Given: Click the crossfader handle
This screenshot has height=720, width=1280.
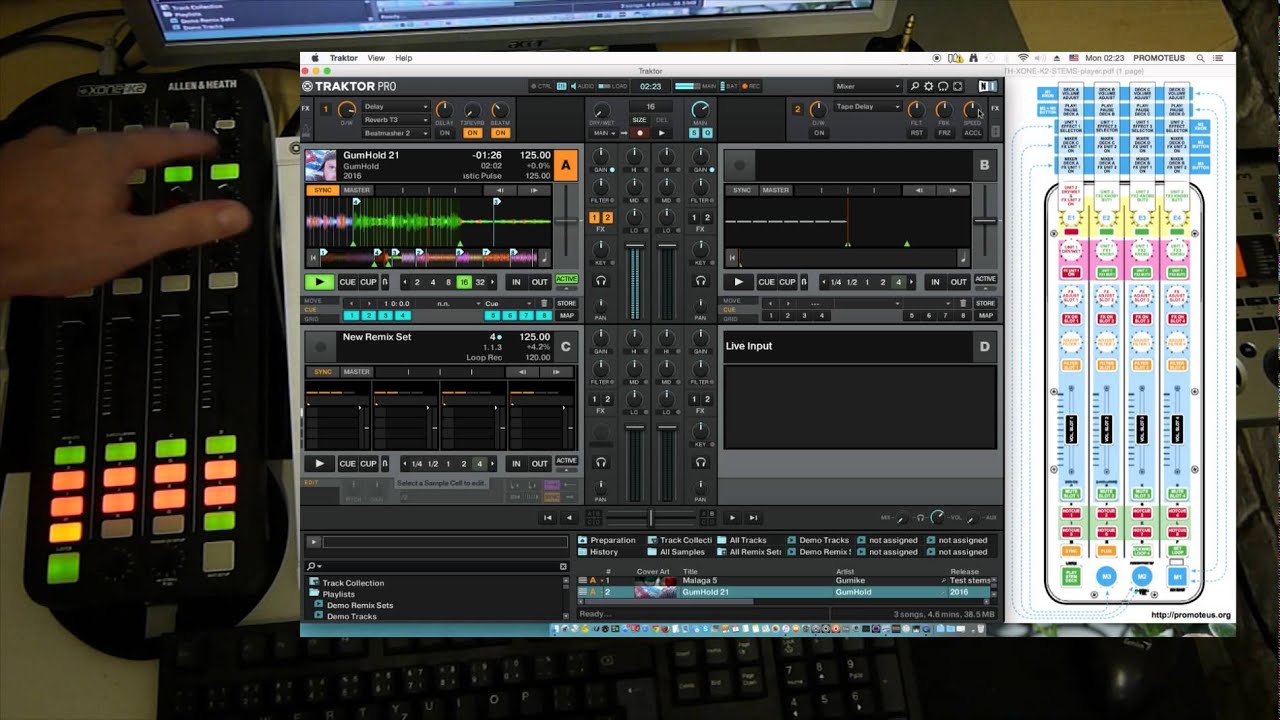Looking at the screenshot, I should [651, 517].
